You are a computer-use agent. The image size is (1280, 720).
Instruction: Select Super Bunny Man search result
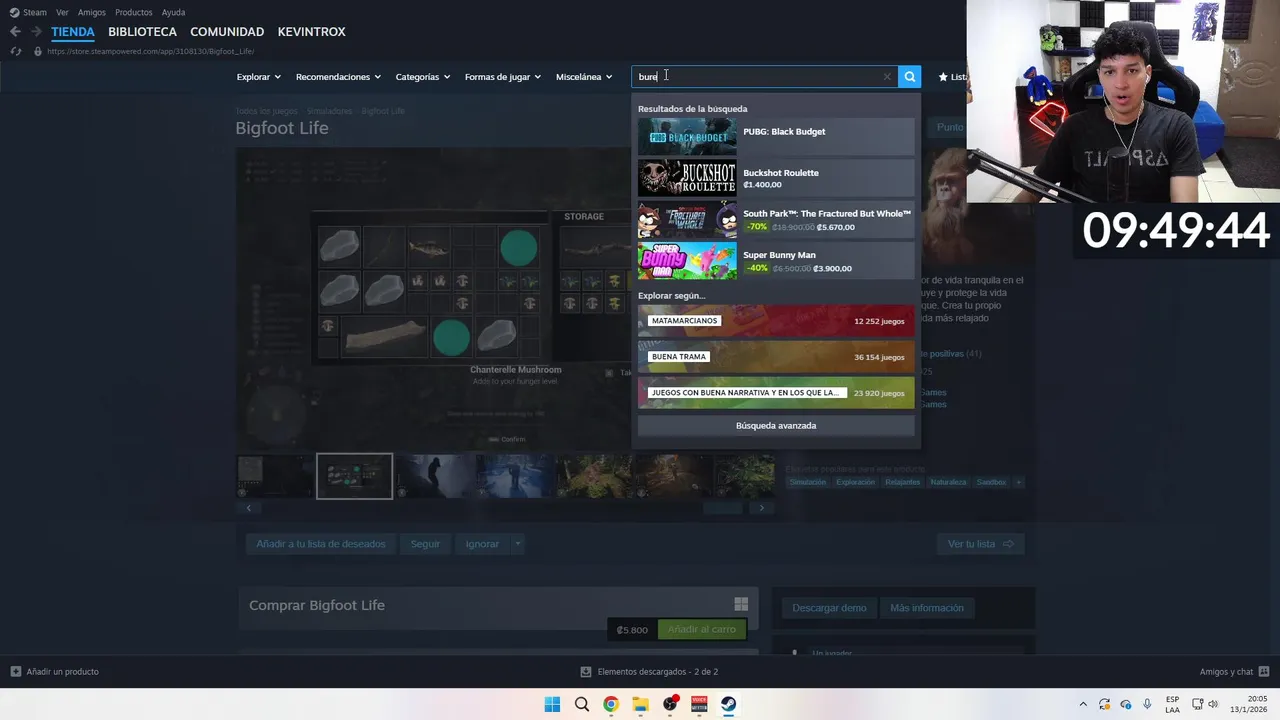click(x=776, y=260)
